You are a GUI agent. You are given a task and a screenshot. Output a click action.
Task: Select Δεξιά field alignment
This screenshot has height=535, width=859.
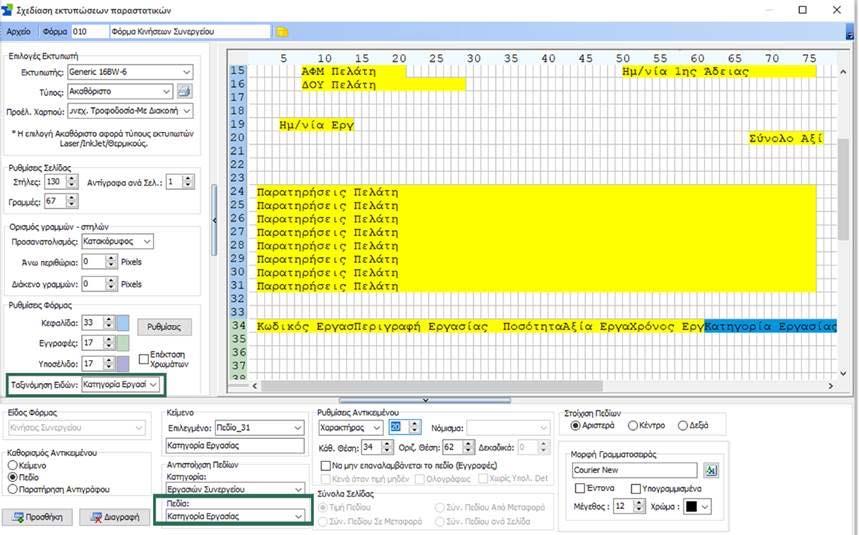coord(683,425)
